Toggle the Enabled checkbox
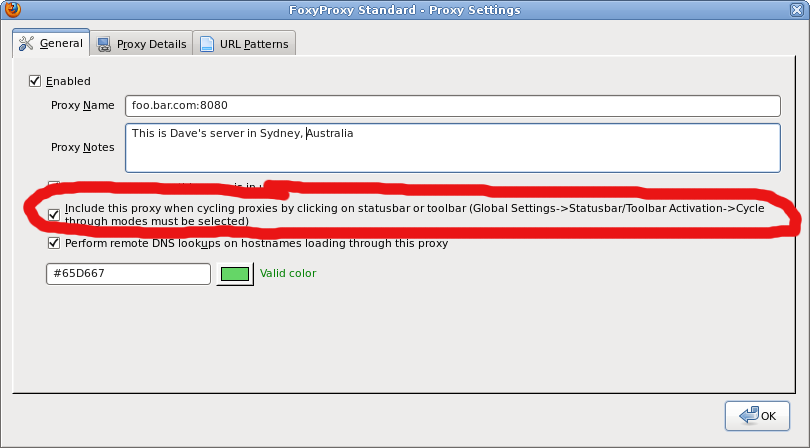 click(x=35, y=81)
